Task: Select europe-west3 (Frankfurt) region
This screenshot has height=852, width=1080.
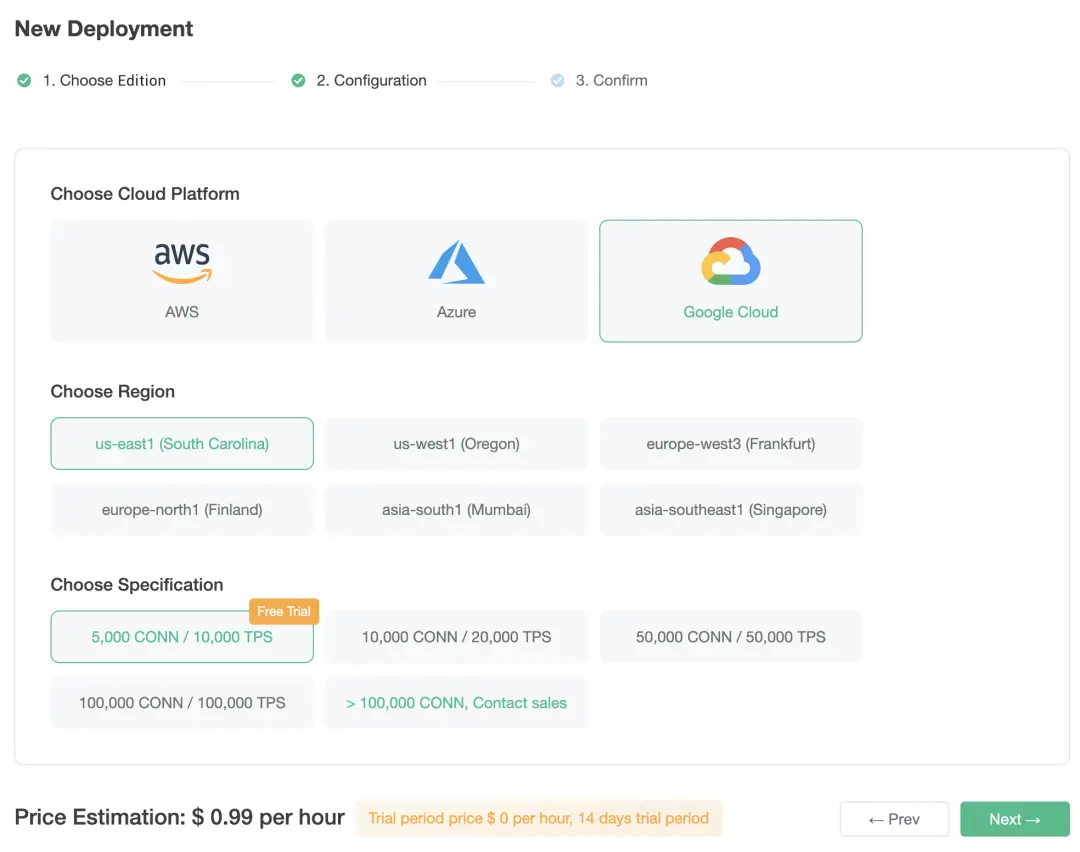Action: (x=730, y=443)
